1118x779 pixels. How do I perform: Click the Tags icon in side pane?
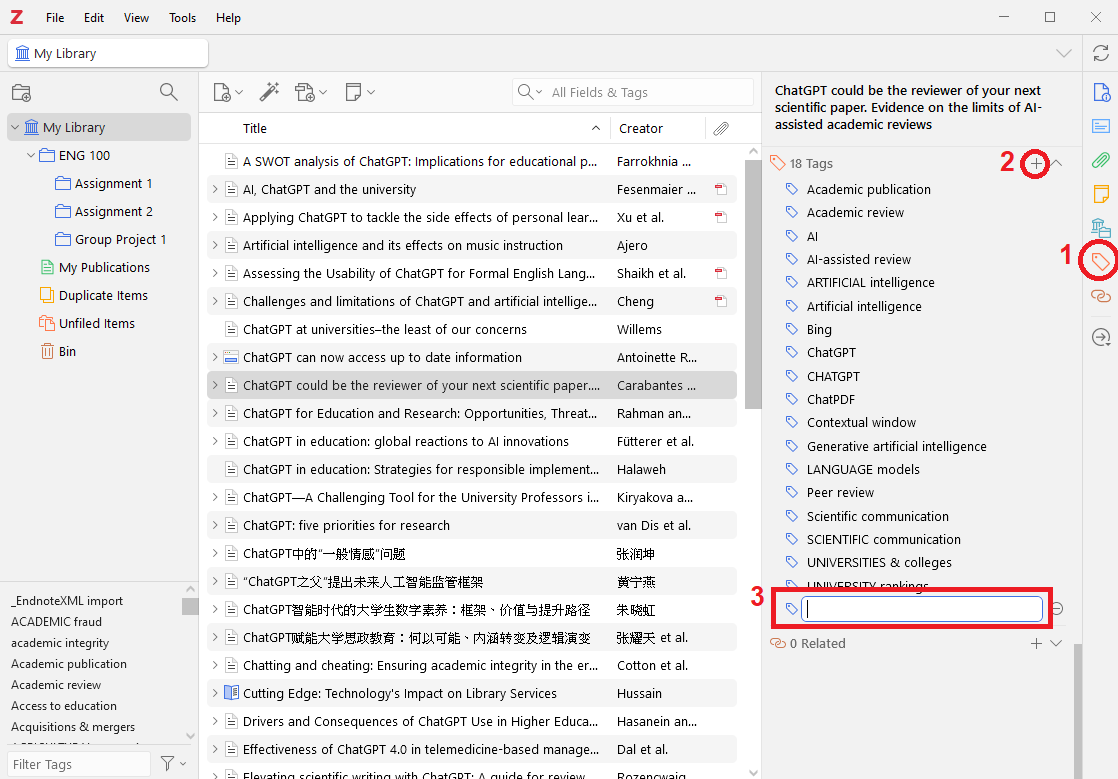click(x=1100, y=262)
